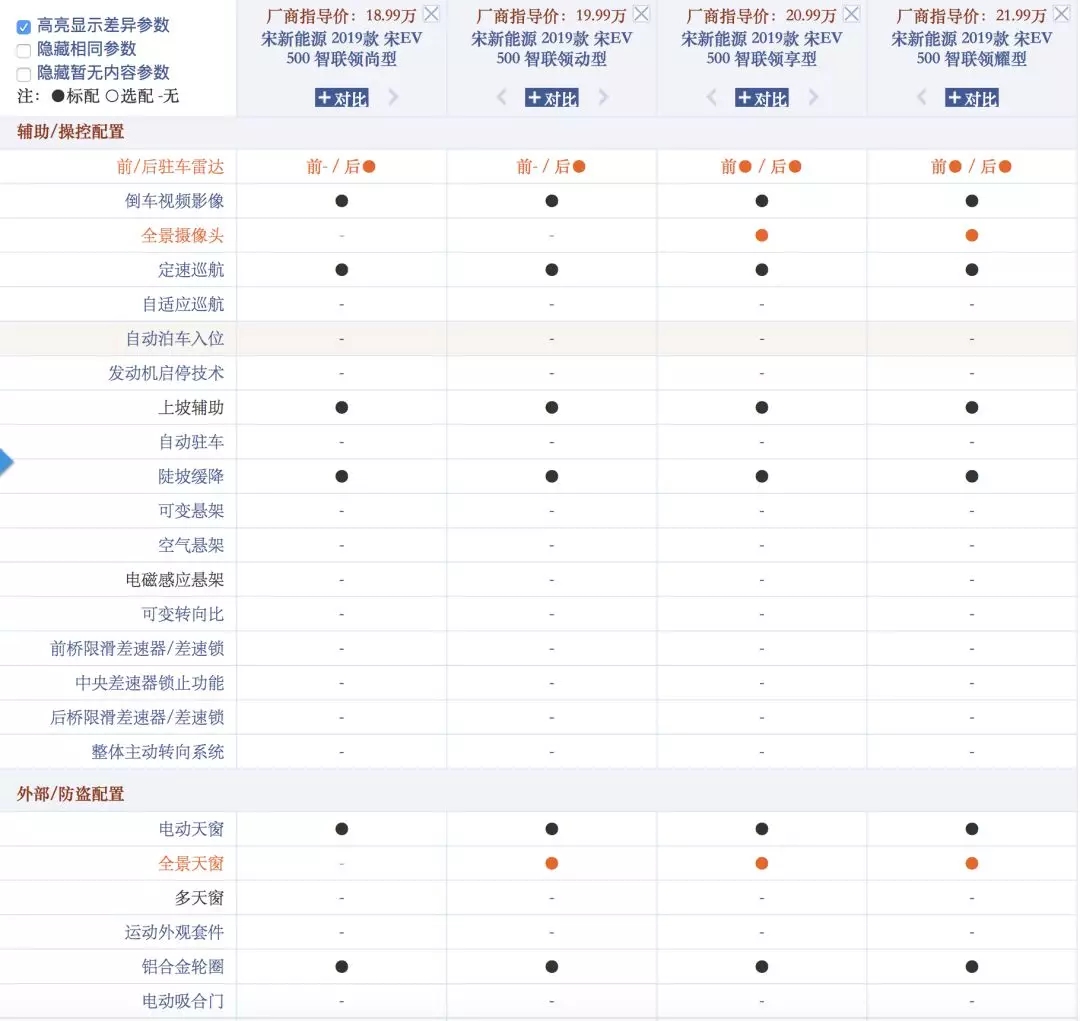Add 智联领享型 to 对比 list
The width and height of the screenshot is (1080, 1021).
click(x=762, y=98)
